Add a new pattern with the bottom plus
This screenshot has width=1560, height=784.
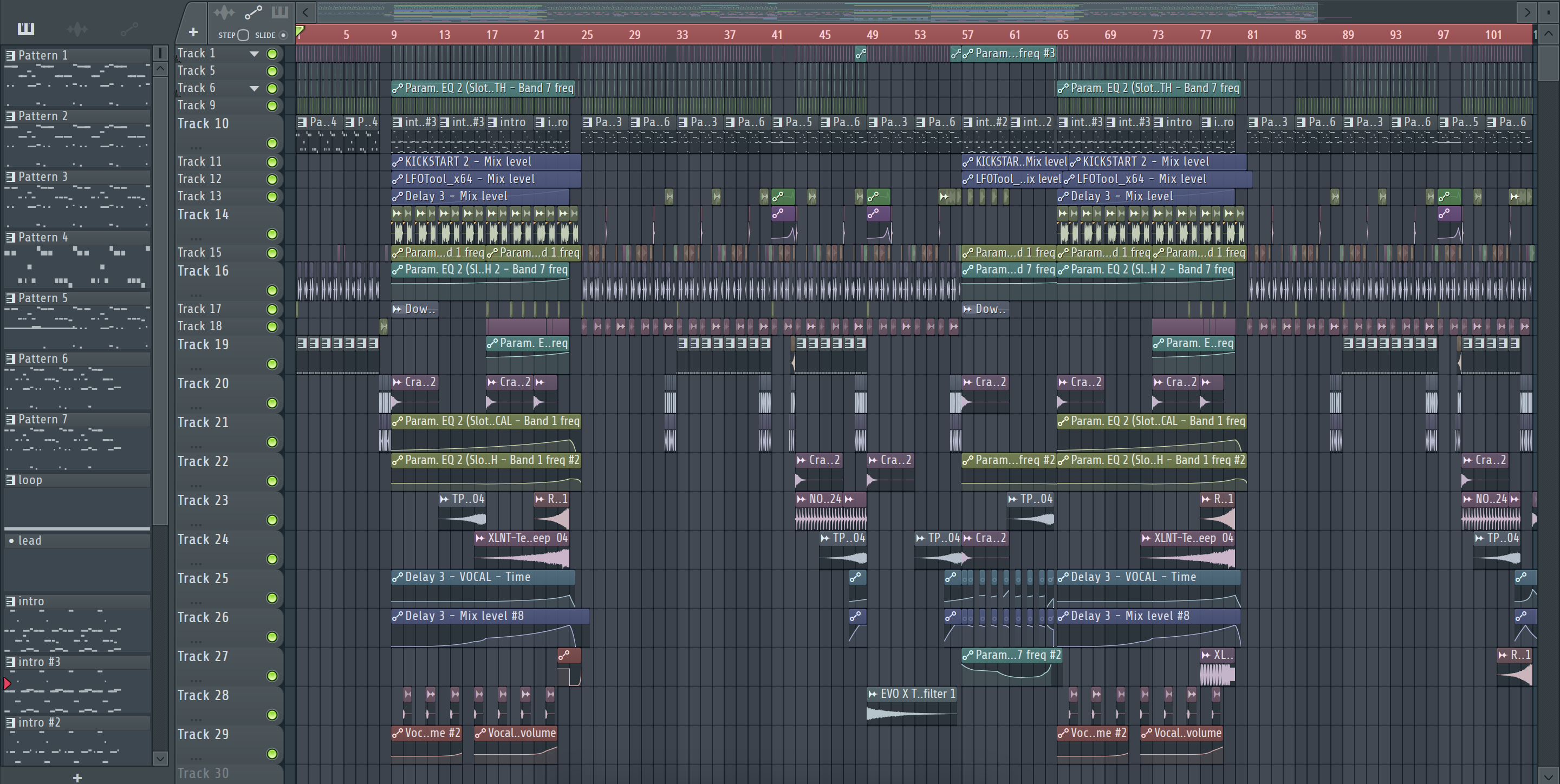[77, 778]
